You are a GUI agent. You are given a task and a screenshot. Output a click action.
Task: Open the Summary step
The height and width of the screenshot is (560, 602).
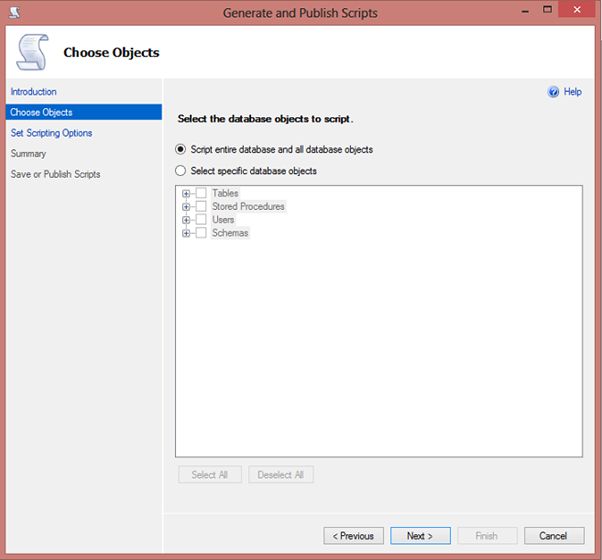pyautogui.click(x=28, y=154)
